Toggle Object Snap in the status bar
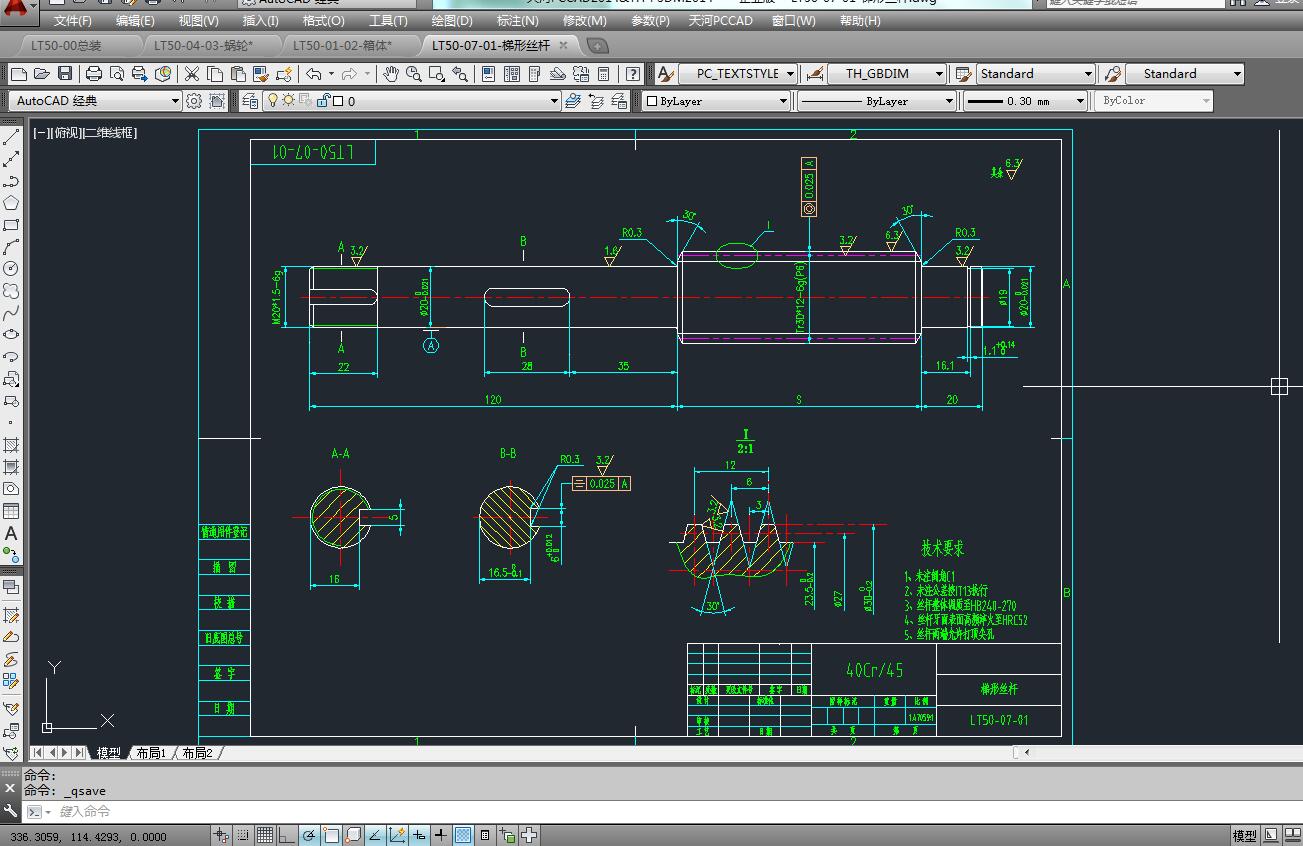 click(331, 835)
